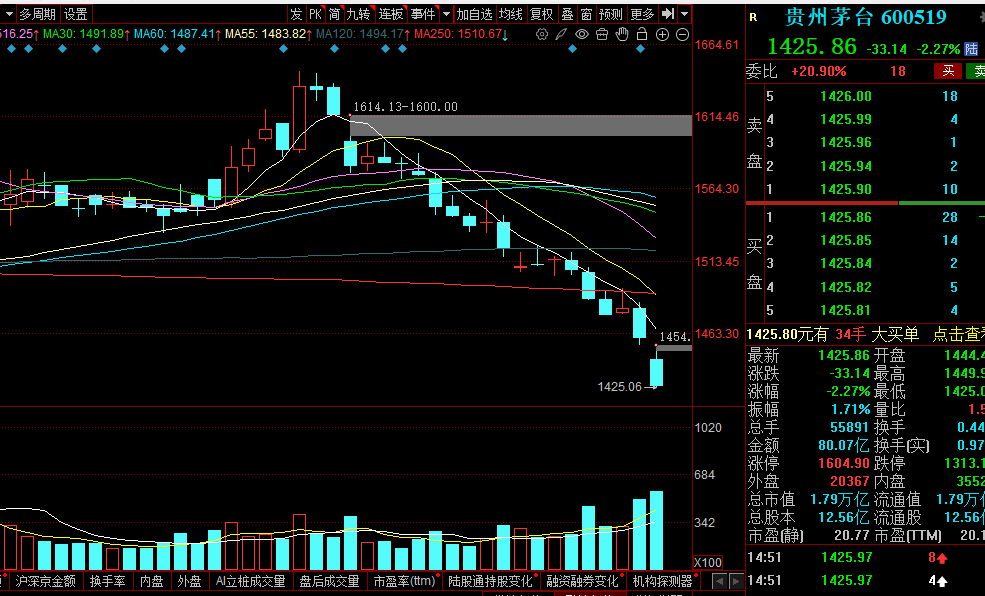The width and height of the screenshot is (985, 596).
Task: Expand the top-left dropdown arrow
Action: [8, 14]
